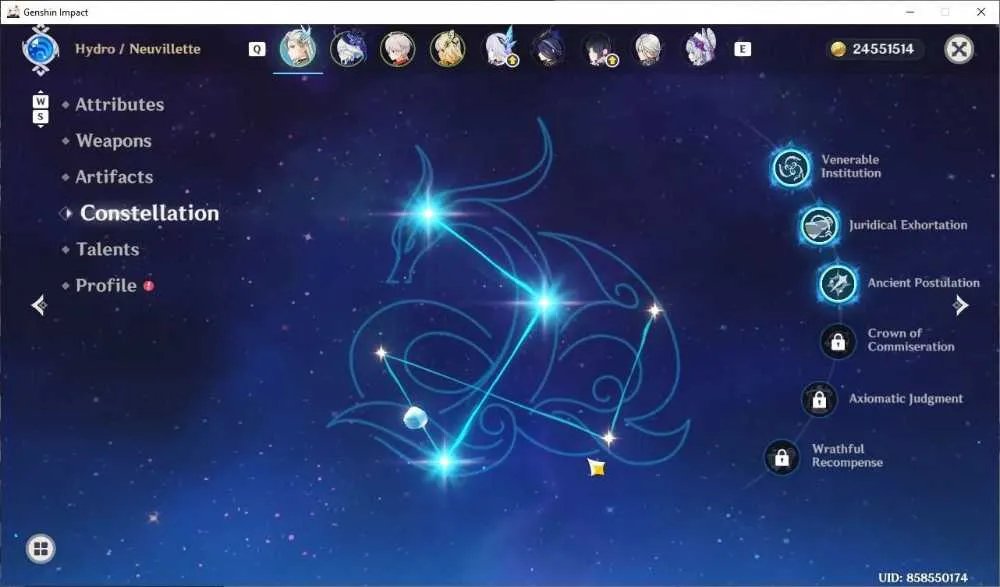Open the Weapons section

tap(114, 141)
